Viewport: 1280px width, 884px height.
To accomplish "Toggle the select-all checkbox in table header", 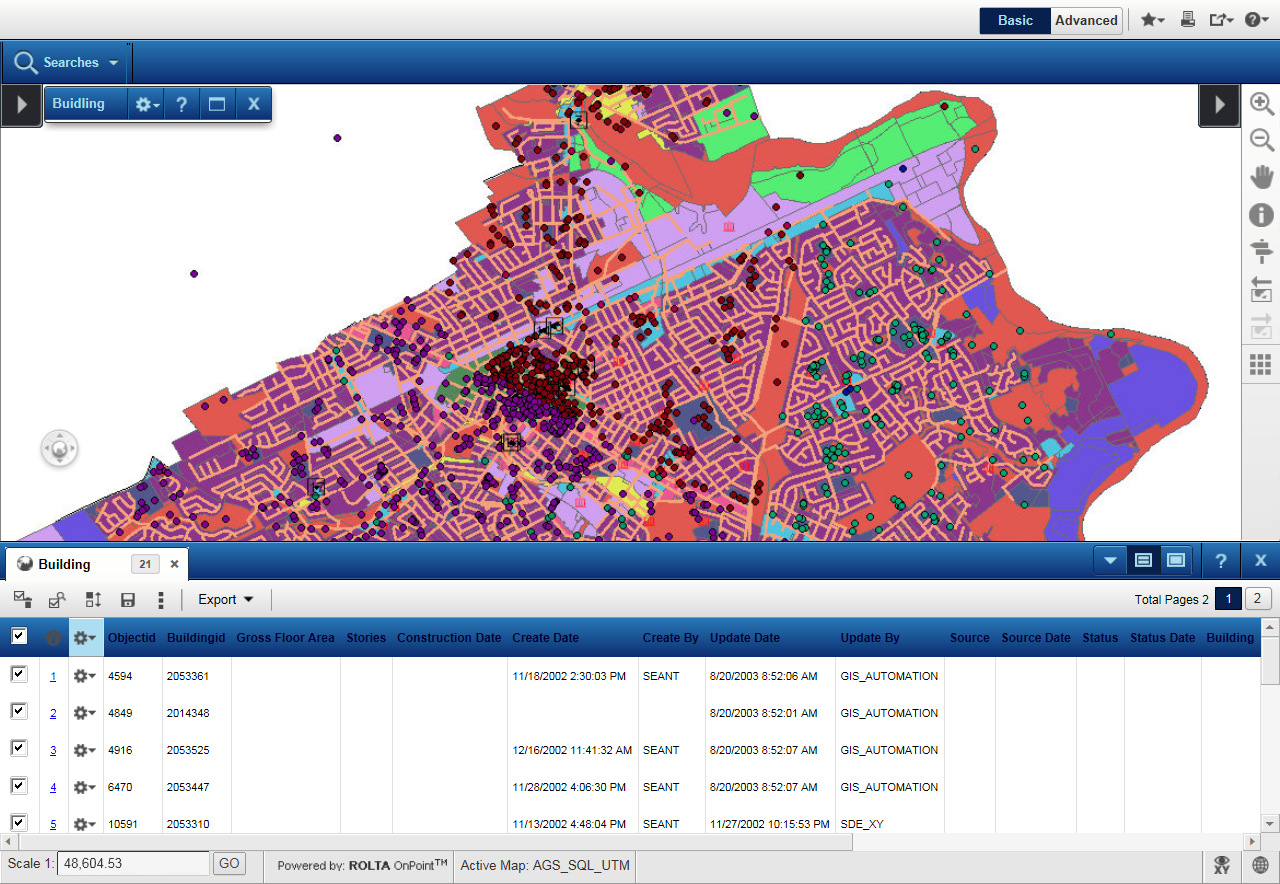I will click(x=19, y=637).
